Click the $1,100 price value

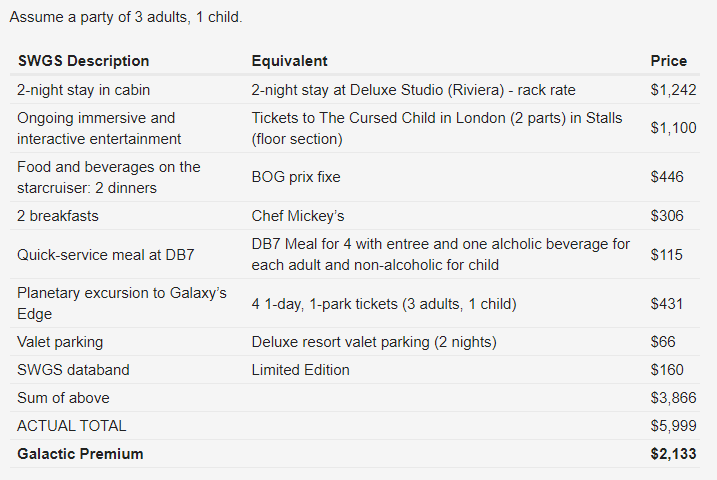(x=673, y=128)
